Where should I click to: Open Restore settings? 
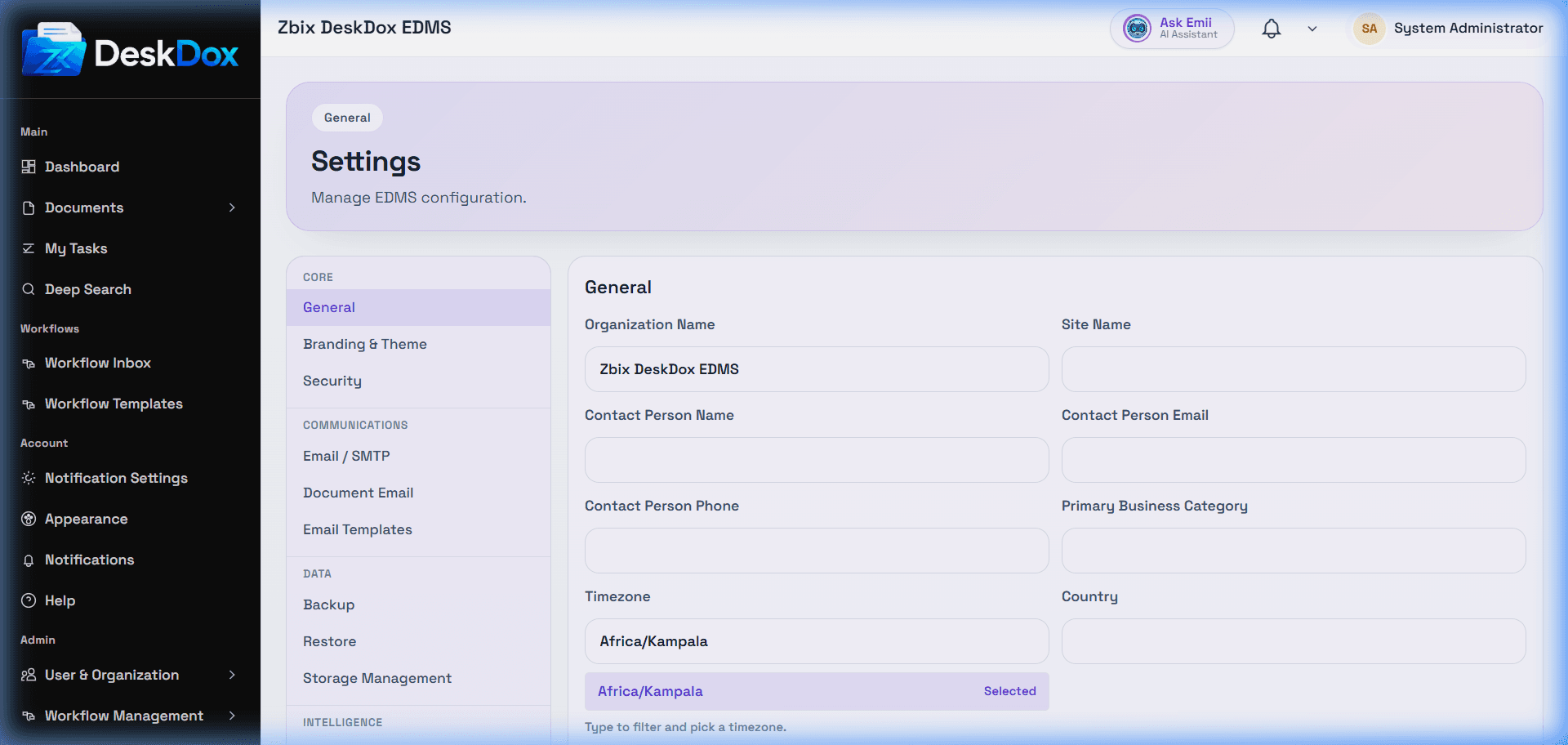click(418, 641)
